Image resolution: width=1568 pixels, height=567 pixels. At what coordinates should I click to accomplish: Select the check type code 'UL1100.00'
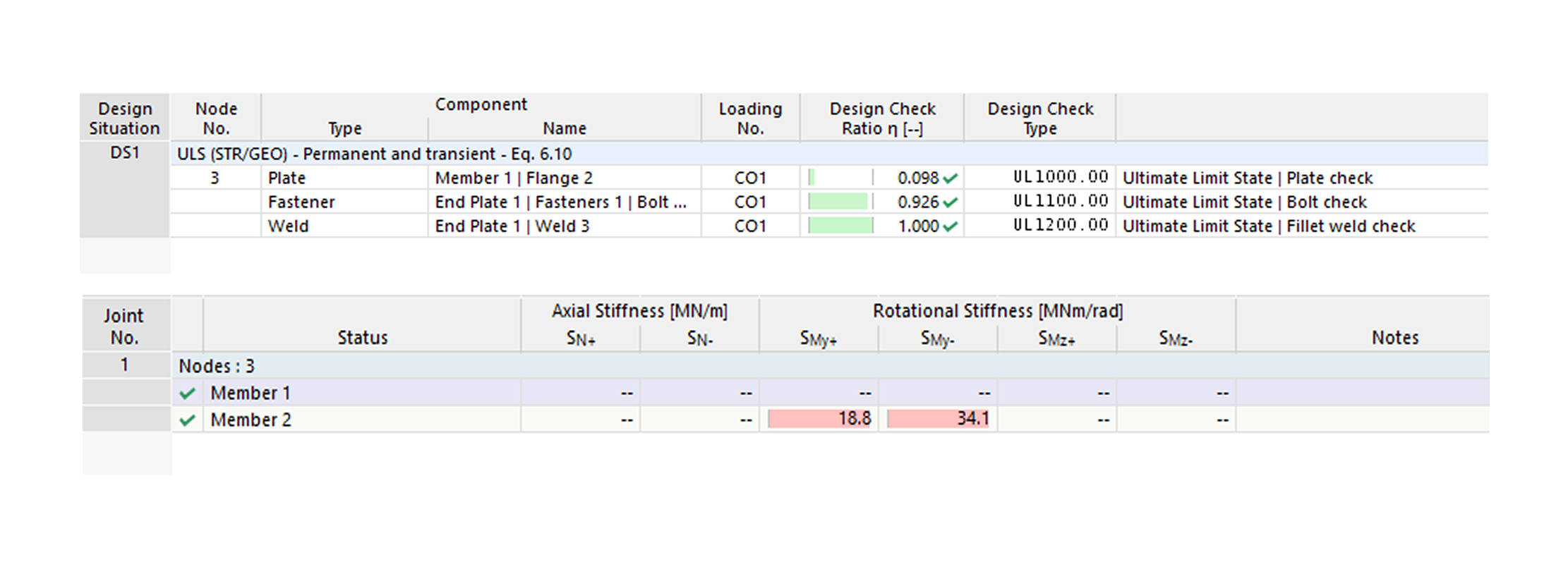click(1061, 201)
